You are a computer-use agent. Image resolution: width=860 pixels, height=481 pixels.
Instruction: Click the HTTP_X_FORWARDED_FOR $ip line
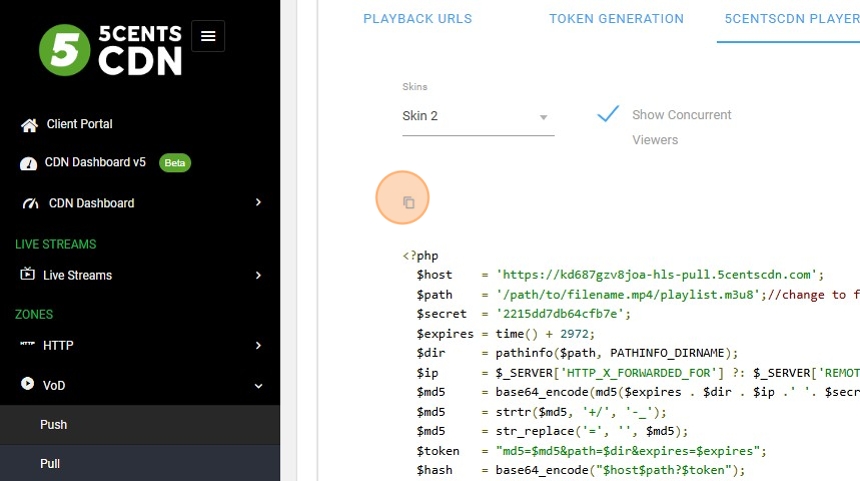638,373
